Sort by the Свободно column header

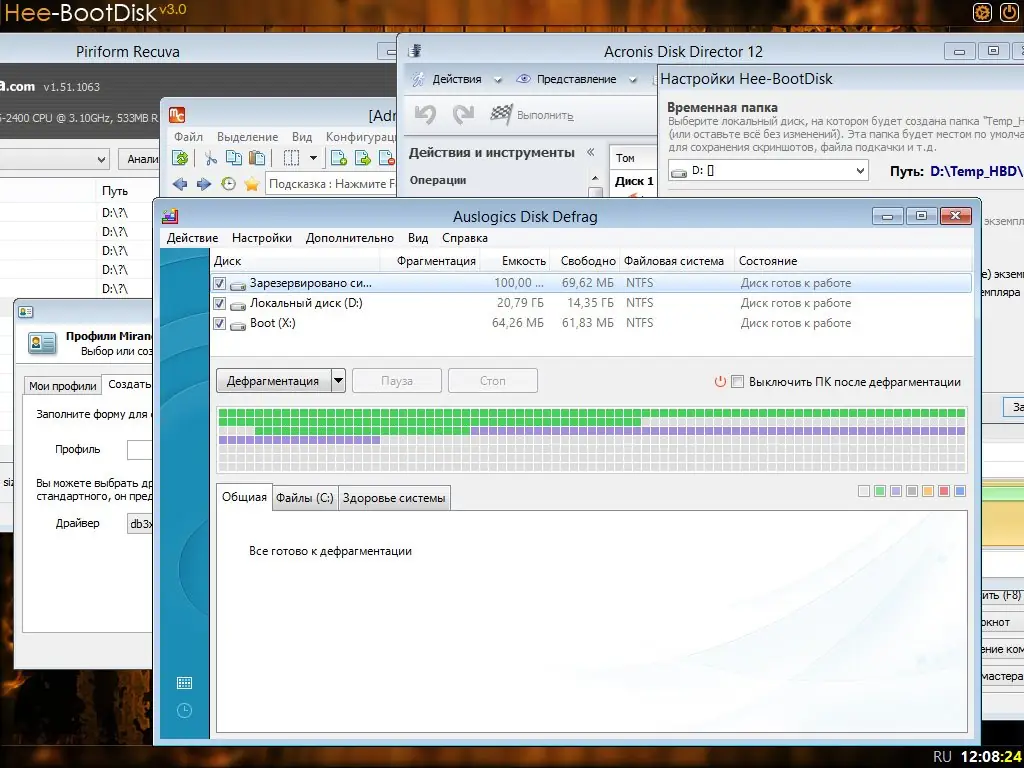[585, 261]
